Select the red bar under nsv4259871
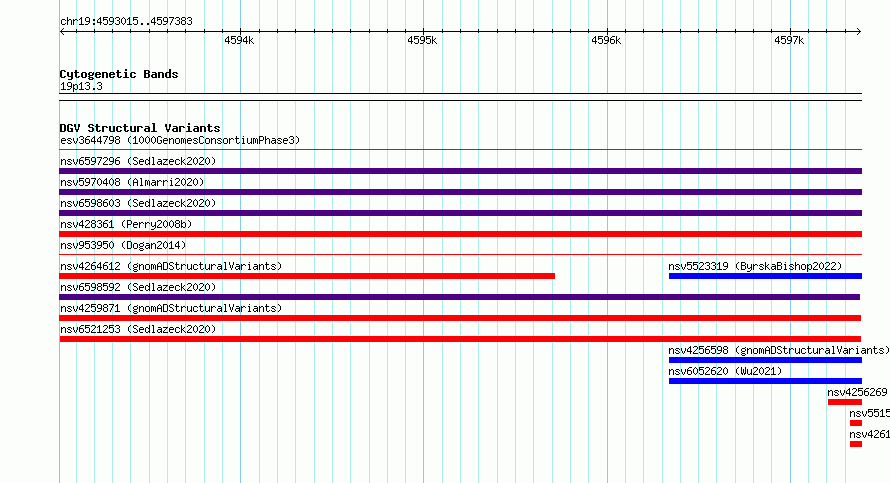 (460, 318)
